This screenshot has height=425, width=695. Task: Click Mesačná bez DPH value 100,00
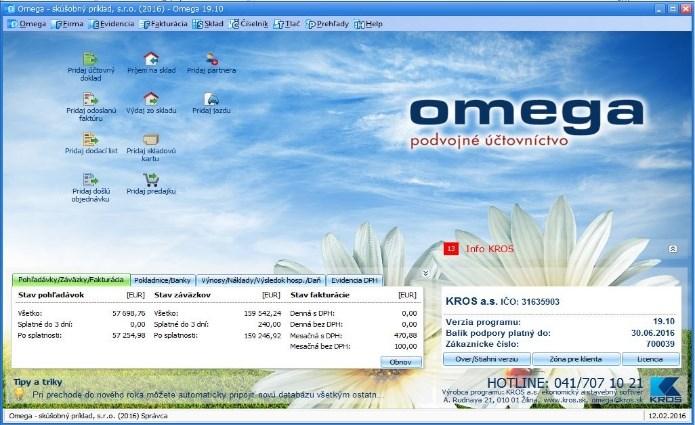tap(406, 347)
